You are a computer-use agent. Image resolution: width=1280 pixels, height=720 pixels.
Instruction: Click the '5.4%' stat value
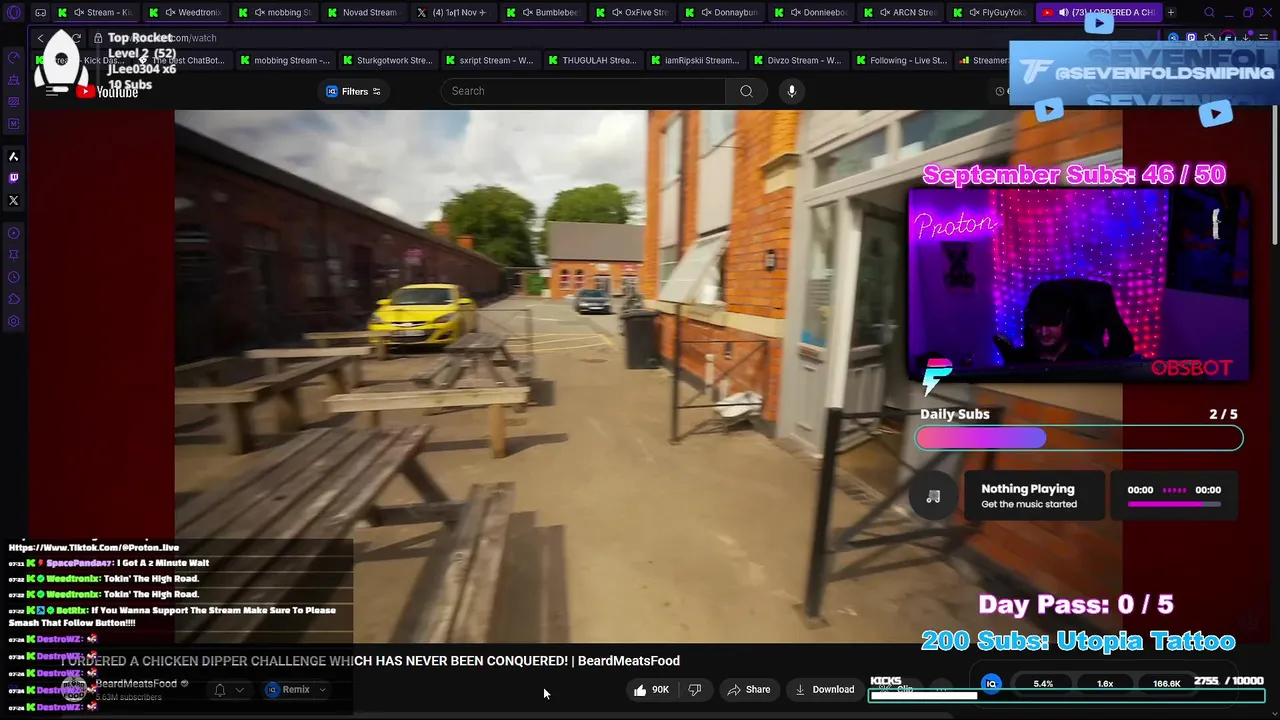tap(1043, 684)
